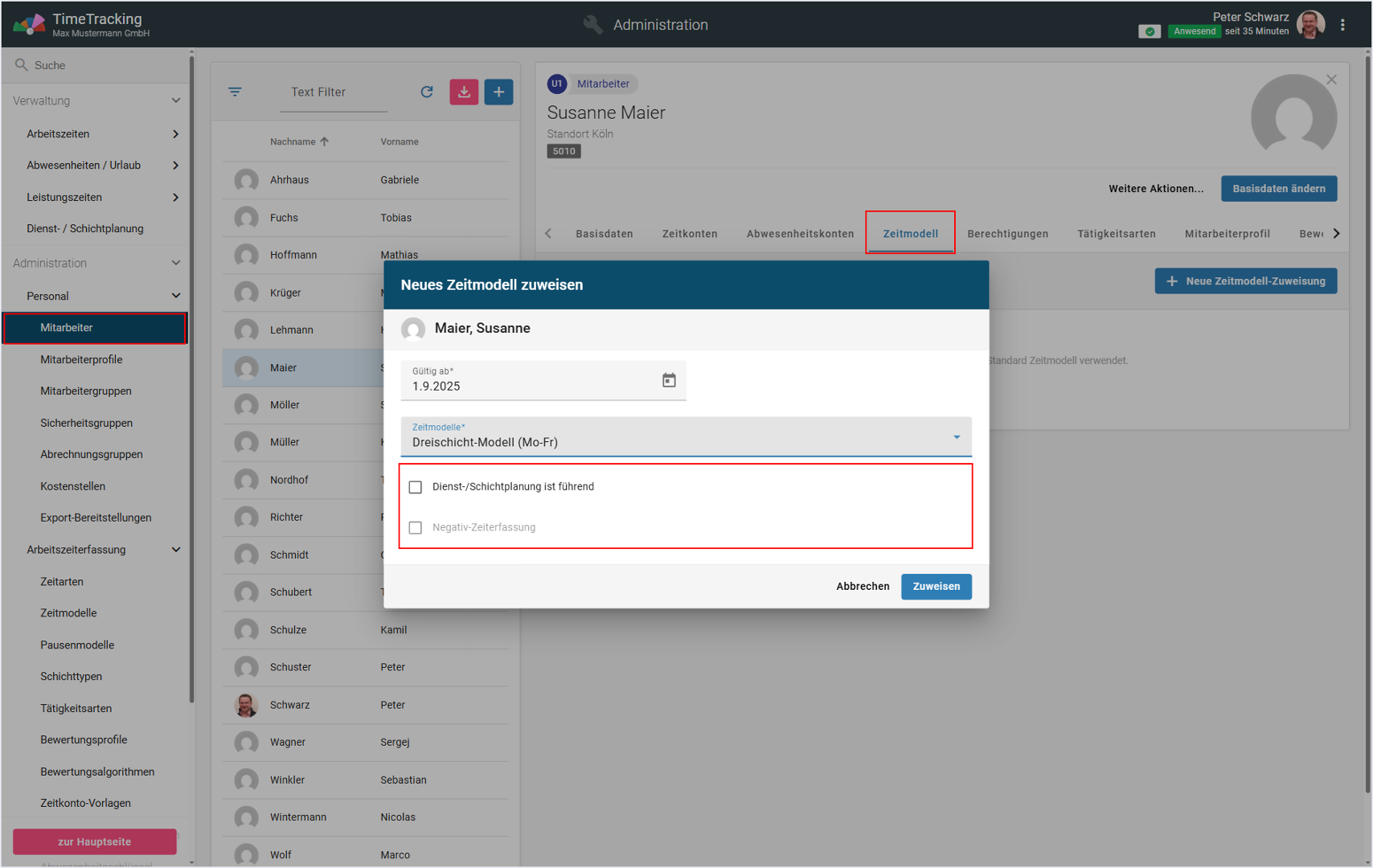This screenshot has width=1373, height=868.
Task: Click the filter list icon
Action: pyautogui.click(x=235, y=92)
